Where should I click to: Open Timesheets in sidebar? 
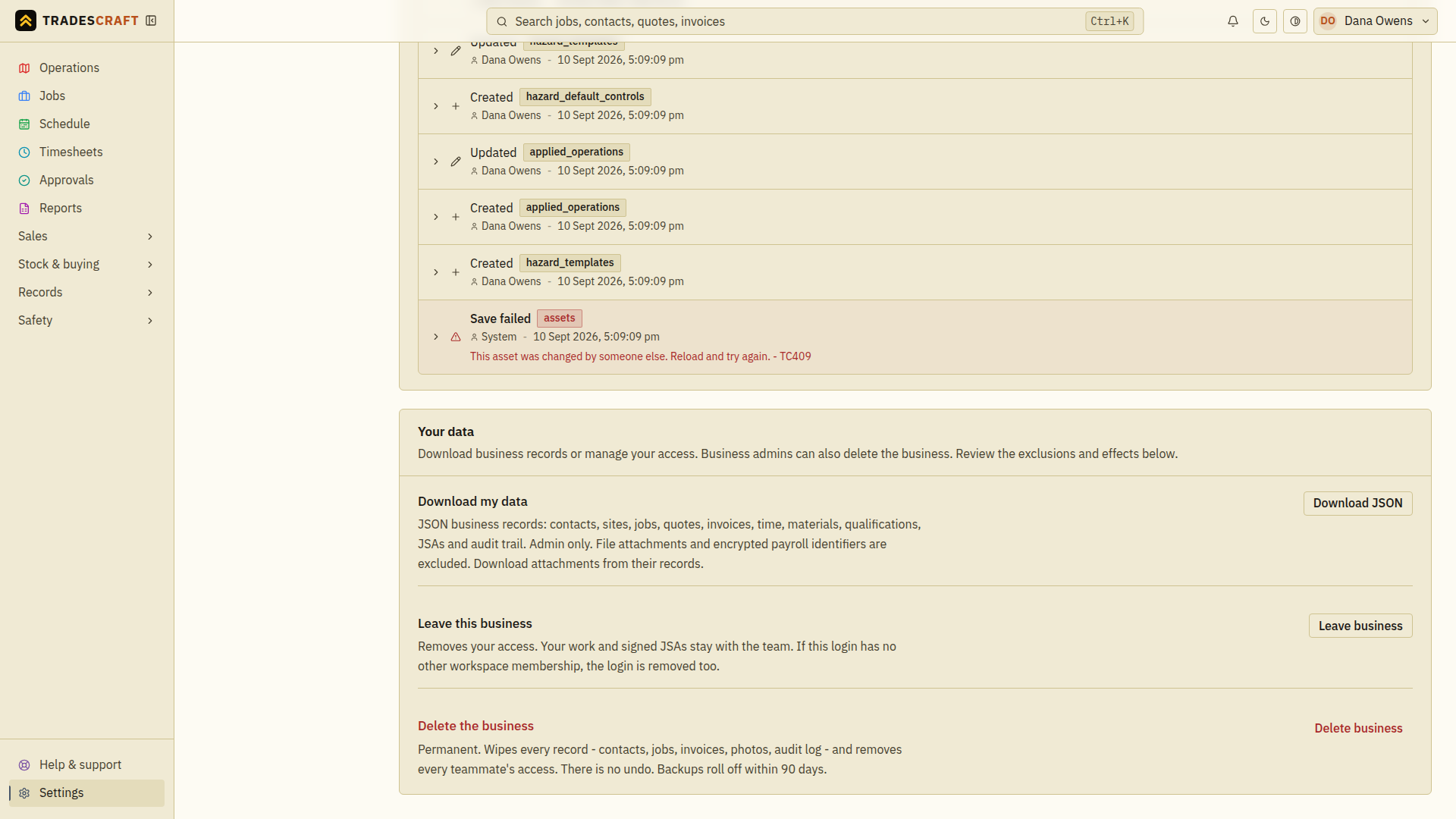pyautogui.click(x=86, y=152)
